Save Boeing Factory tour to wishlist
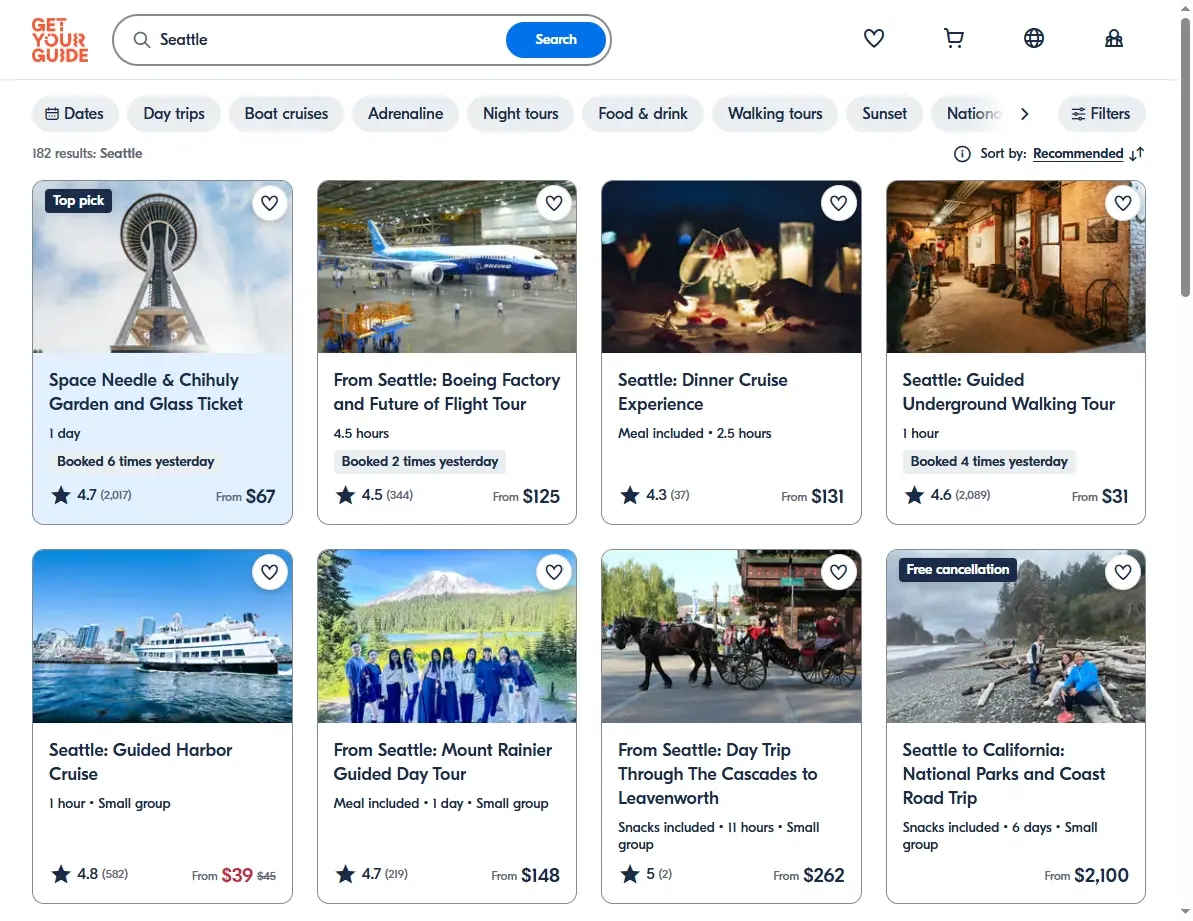Screen dimensions: 1193x921 (x=554, y=203)
